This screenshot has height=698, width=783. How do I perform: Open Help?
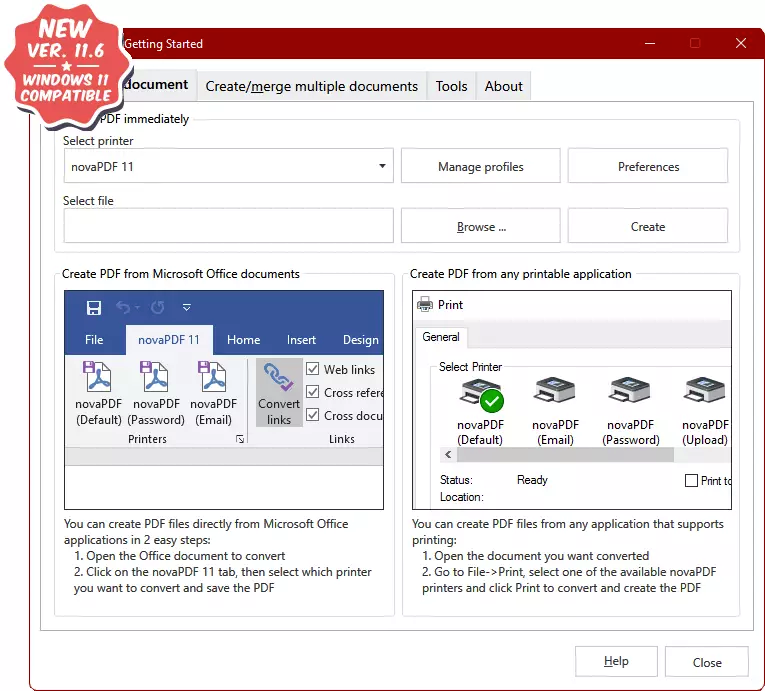click(616, 662)
